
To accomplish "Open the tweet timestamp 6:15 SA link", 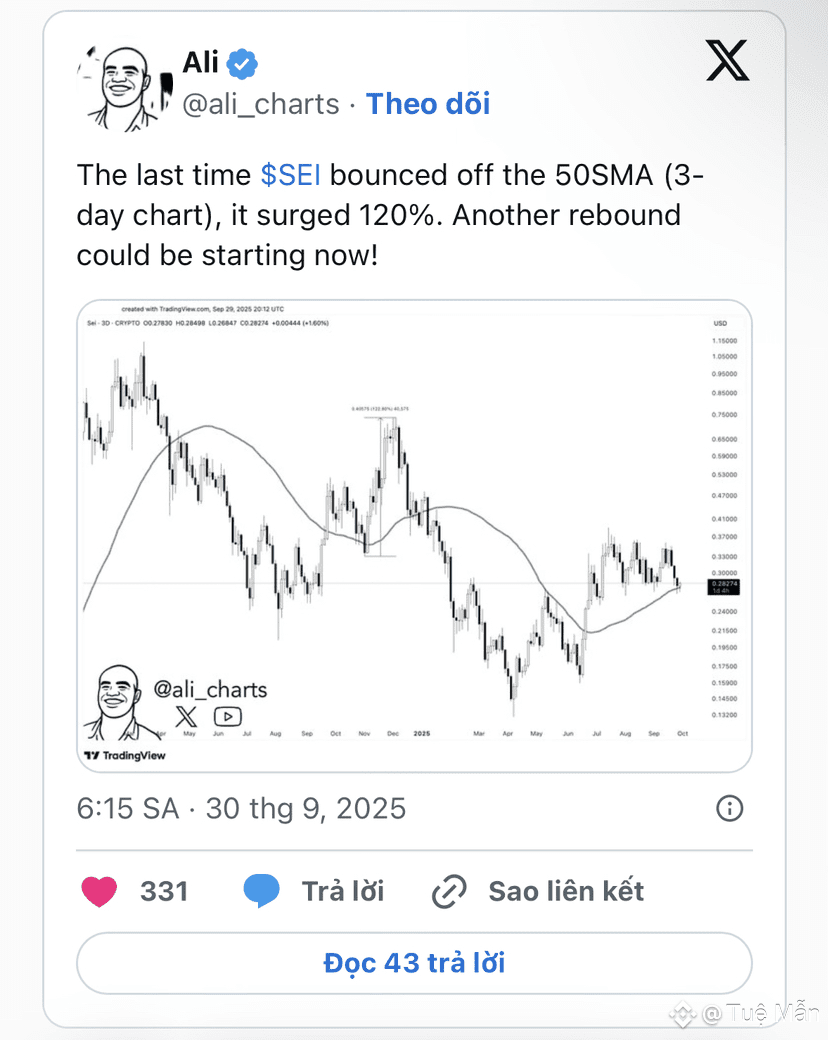I will tap(241, 809).
